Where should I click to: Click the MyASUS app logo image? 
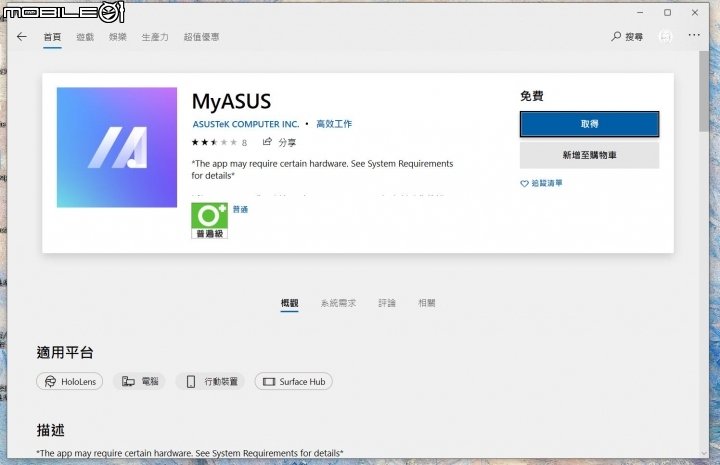coord(117,147)
